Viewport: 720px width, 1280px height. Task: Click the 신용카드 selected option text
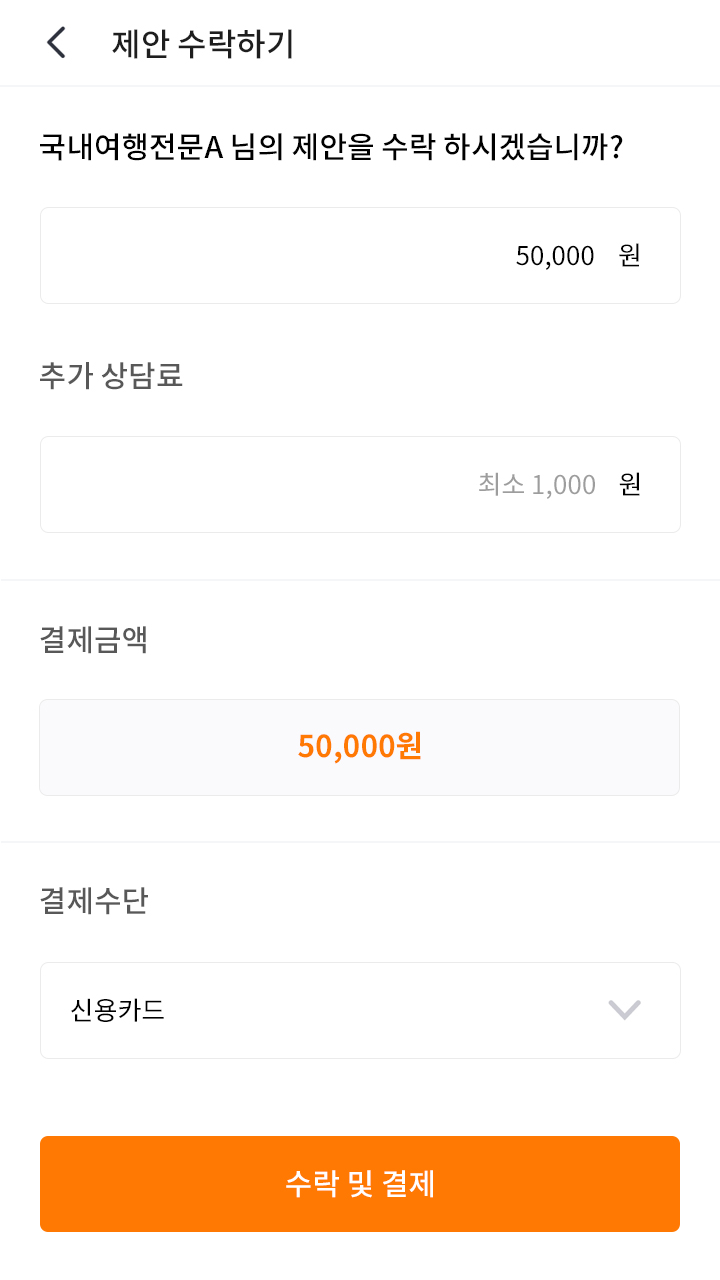click(x=118, y=1010)
